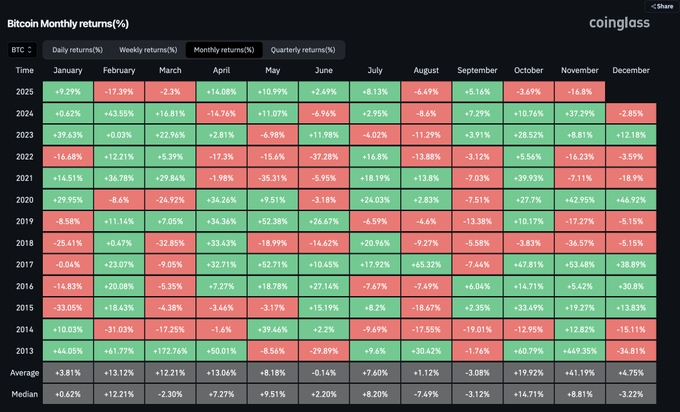Click the Time column header
The width and height of the screenshot is (680, 412).
(24, 70)
